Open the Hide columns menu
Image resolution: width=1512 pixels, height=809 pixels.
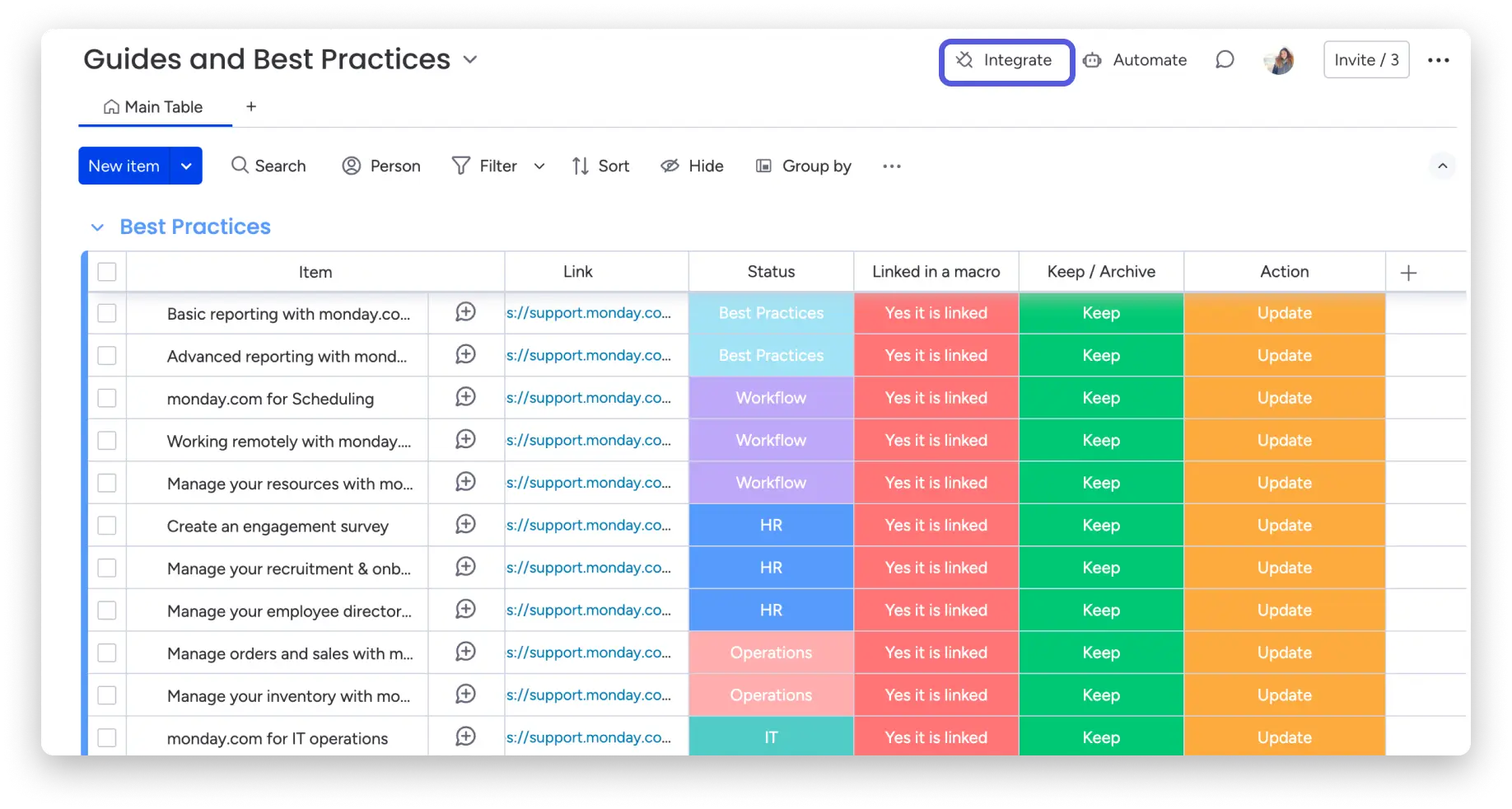coord(692,166)
